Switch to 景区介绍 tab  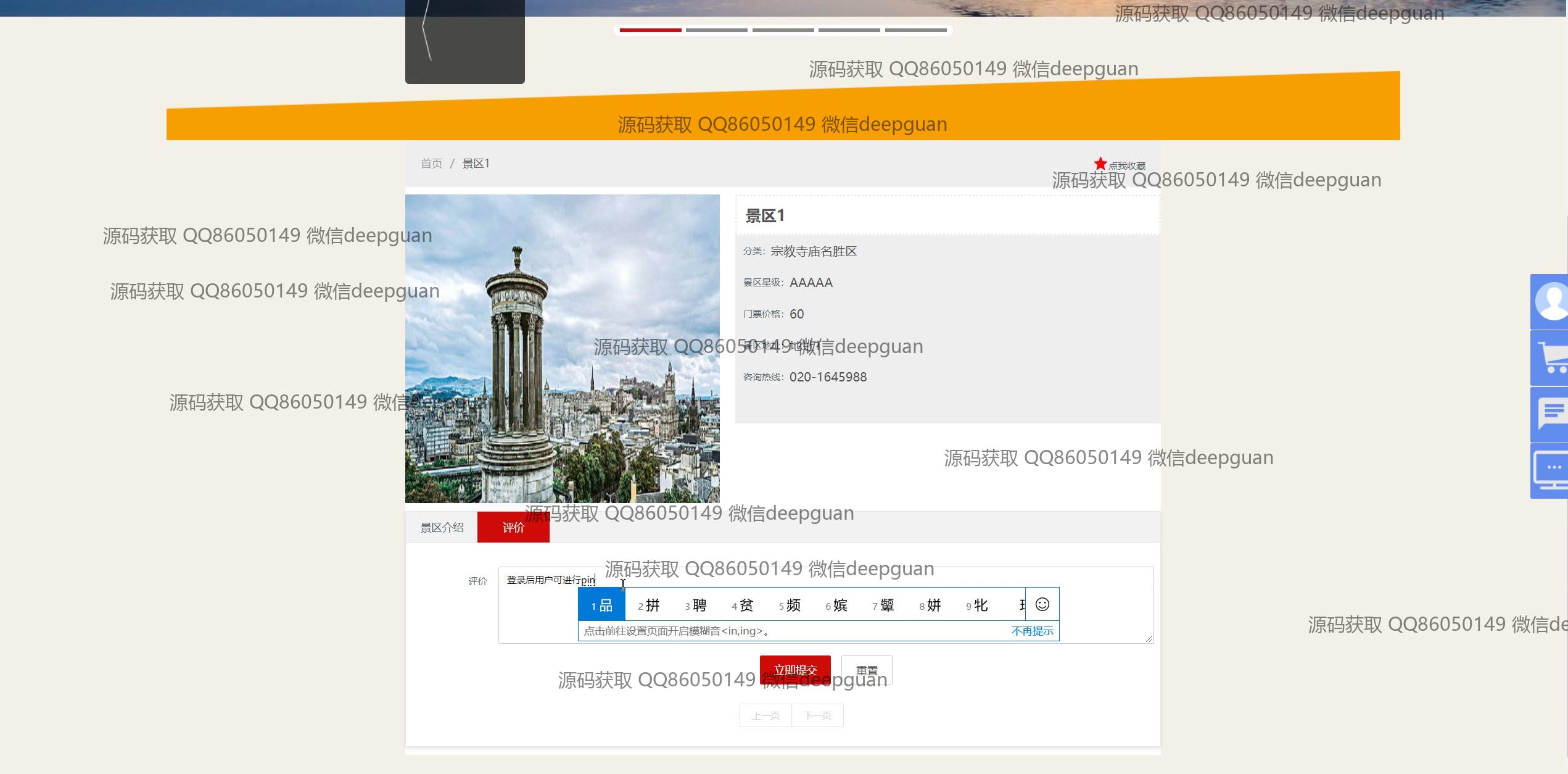(442, 527)
